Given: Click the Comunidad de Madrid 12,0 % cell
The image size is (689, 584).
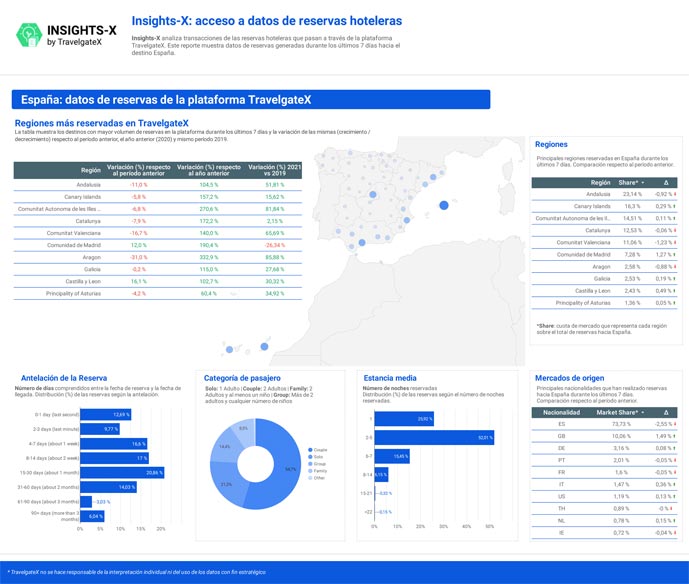Looking at the screenshot, I should coord(139,245).
